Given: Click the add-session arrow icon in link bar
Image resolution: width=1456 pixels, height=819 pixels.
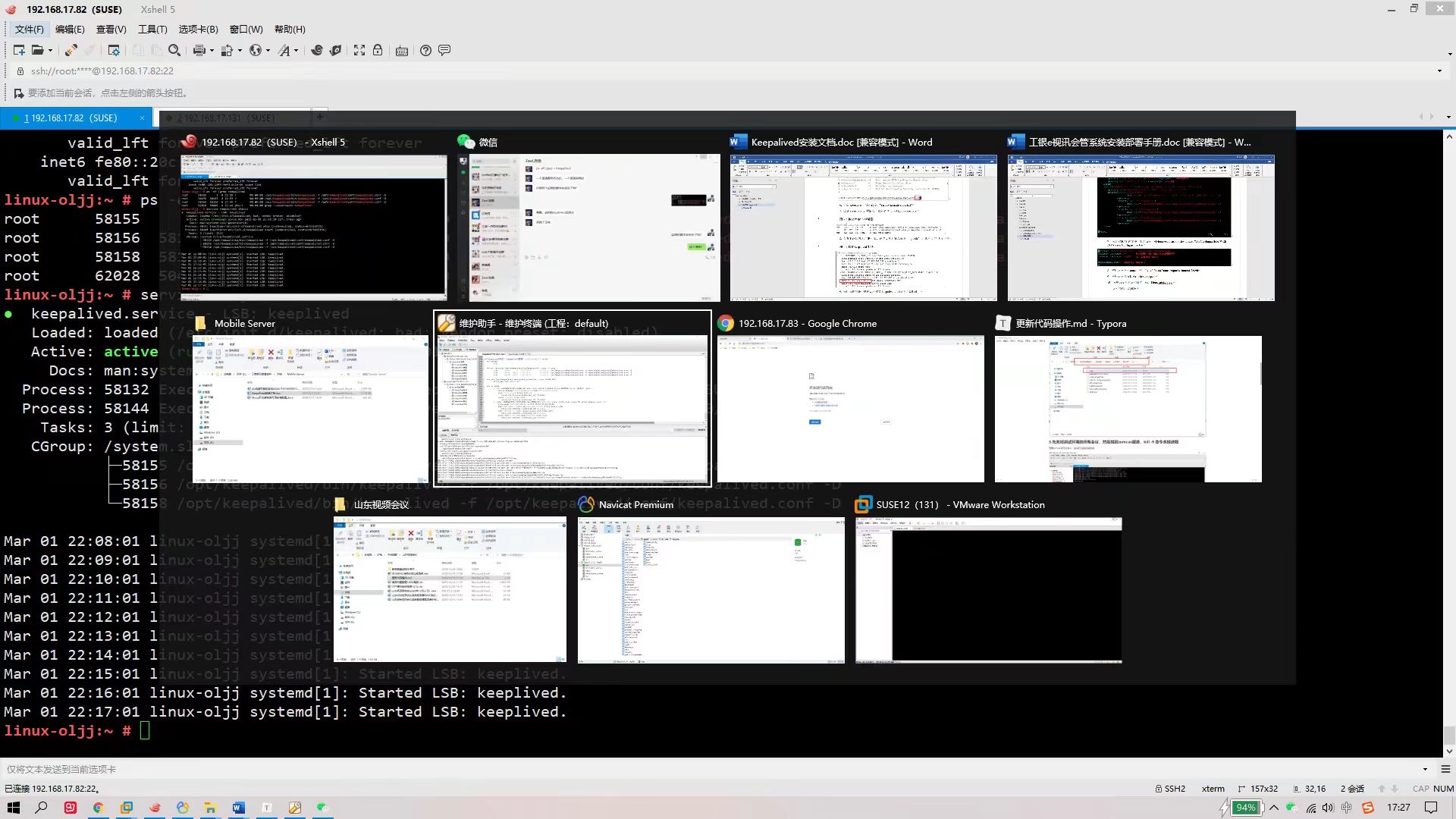Looking at the screenshot, I should (19, 93).
